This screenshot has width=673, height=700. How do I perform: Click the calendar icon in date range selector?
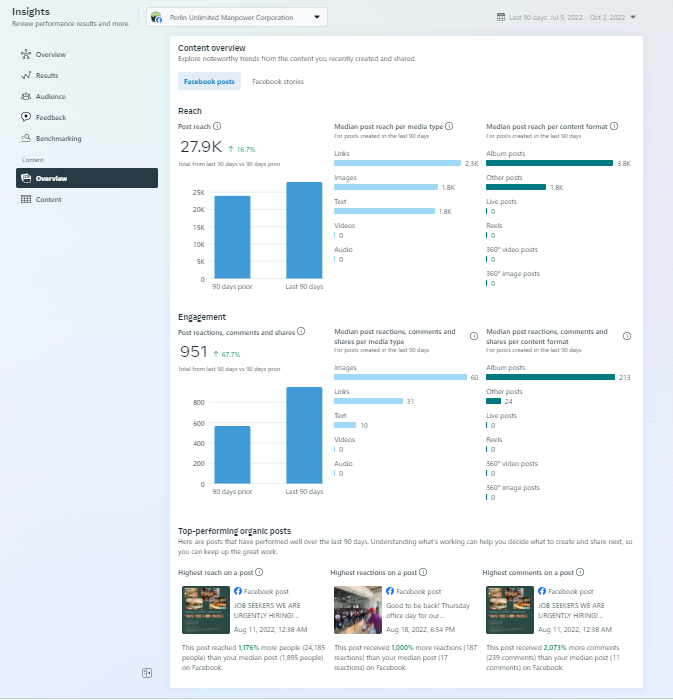tap(501, 17)
